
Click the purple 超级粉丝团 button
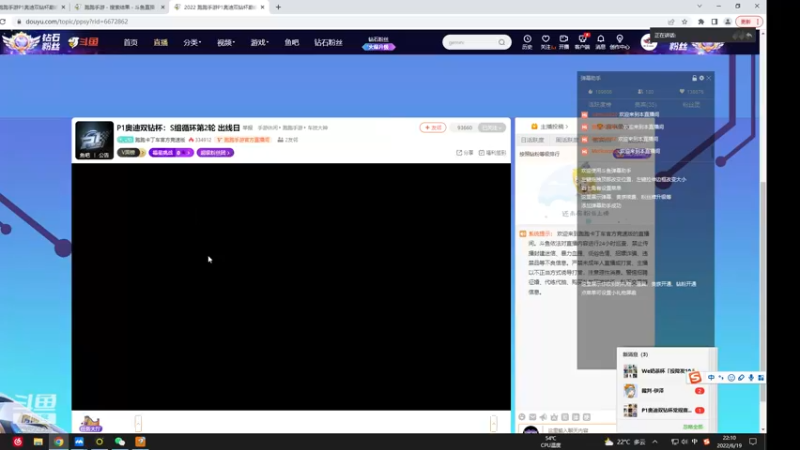[215, 153]
